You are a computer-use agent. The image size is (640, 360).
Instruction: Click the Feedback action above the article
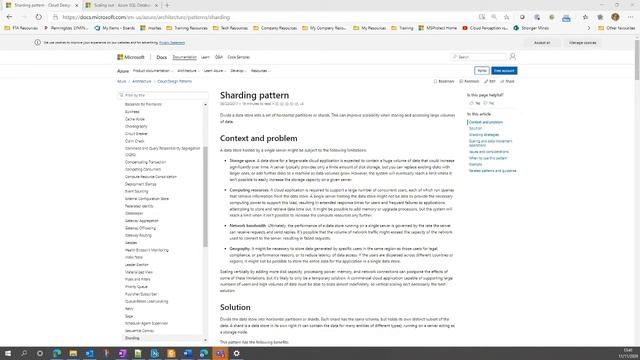click(x=469, y=81)
